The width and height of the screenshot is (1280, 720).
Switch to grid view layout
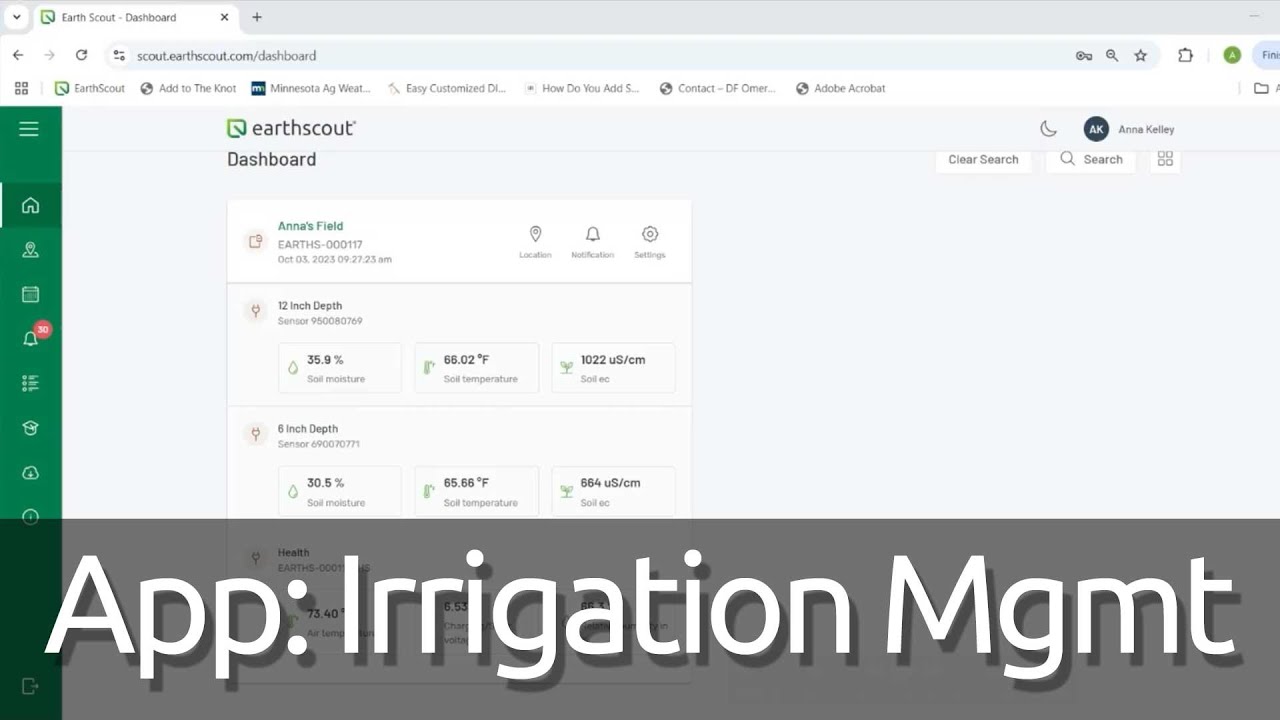point(1165,159)
